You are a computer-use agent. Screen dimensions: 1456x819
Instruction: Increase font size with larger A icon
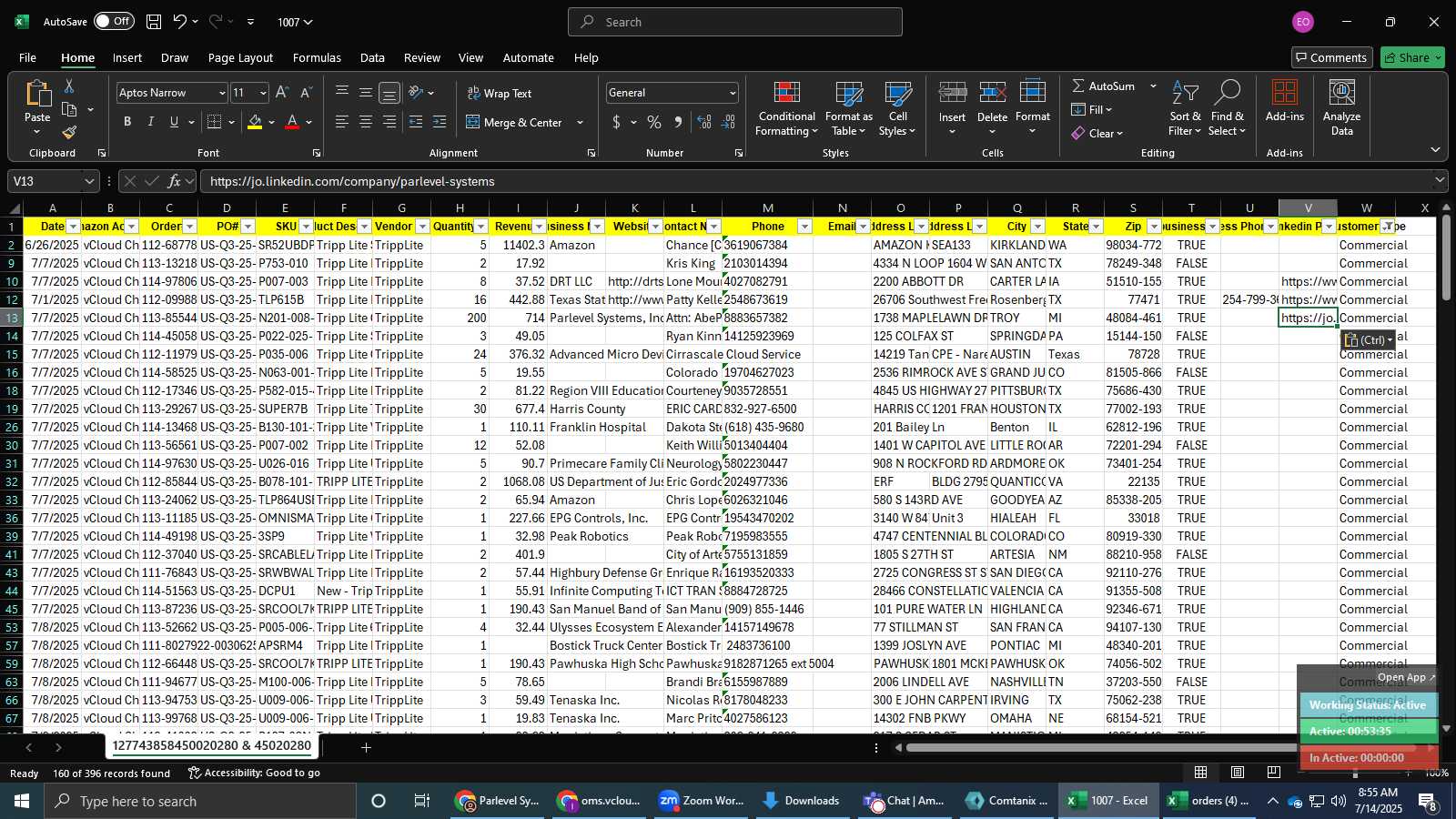[x=282, y=93]
